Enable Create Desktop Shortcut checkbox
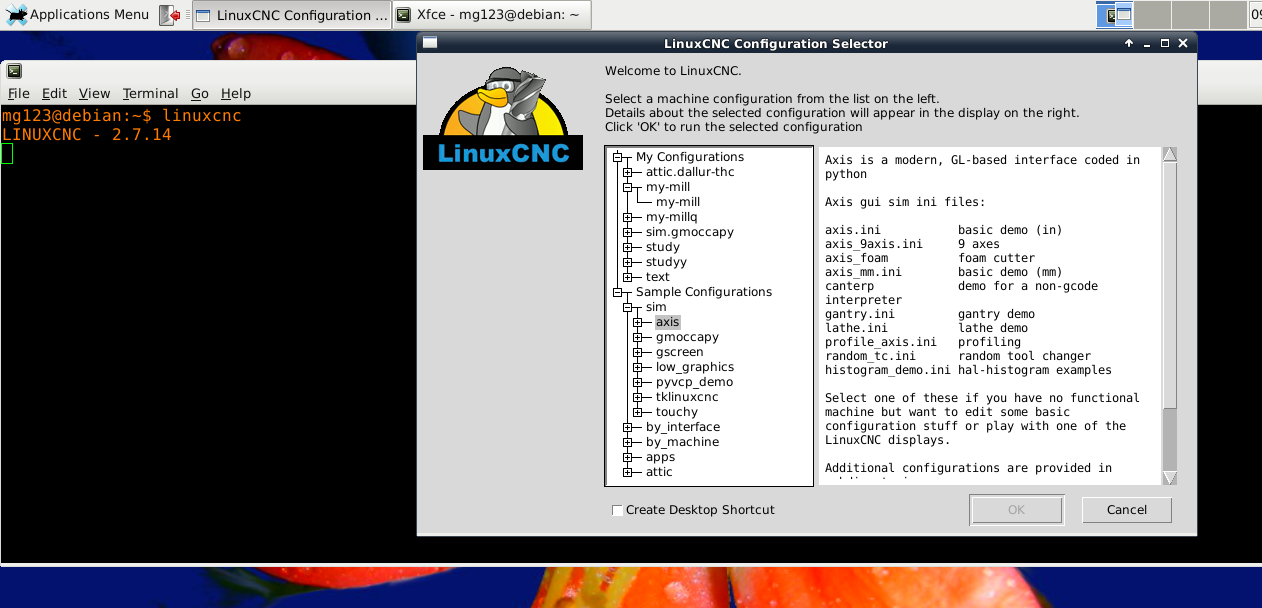Viewport: 1262px width, 608px height. (617, 510)
